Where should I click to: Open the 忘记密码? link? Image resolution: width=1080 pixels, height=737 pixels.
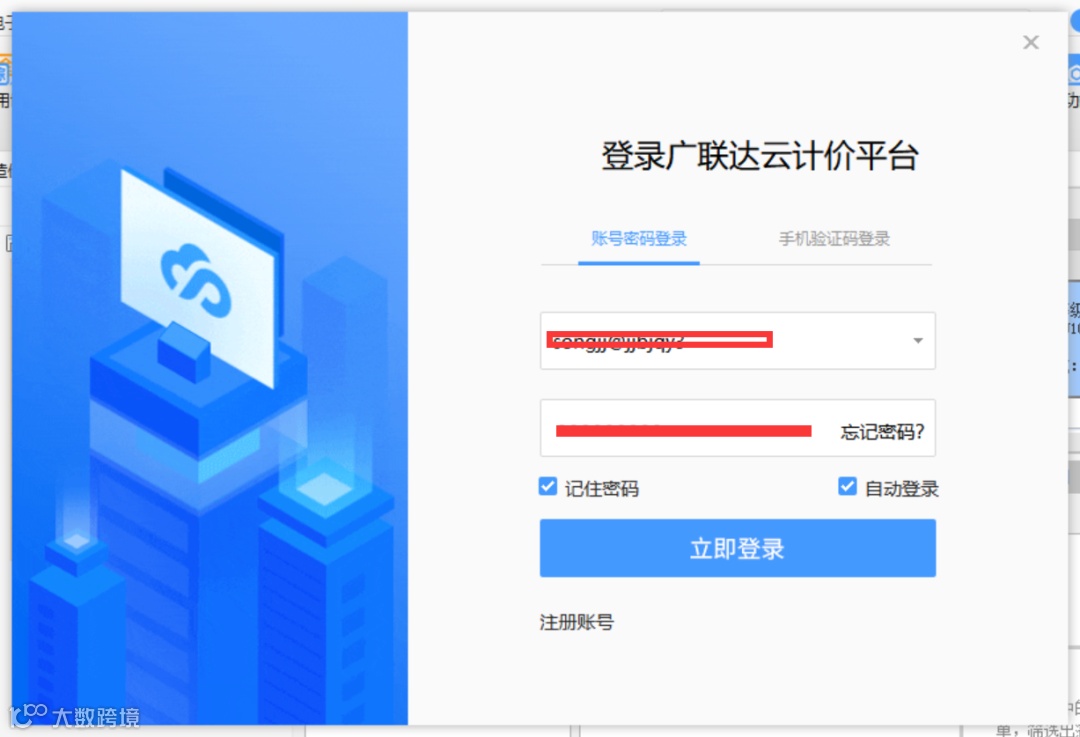[882, 432]
